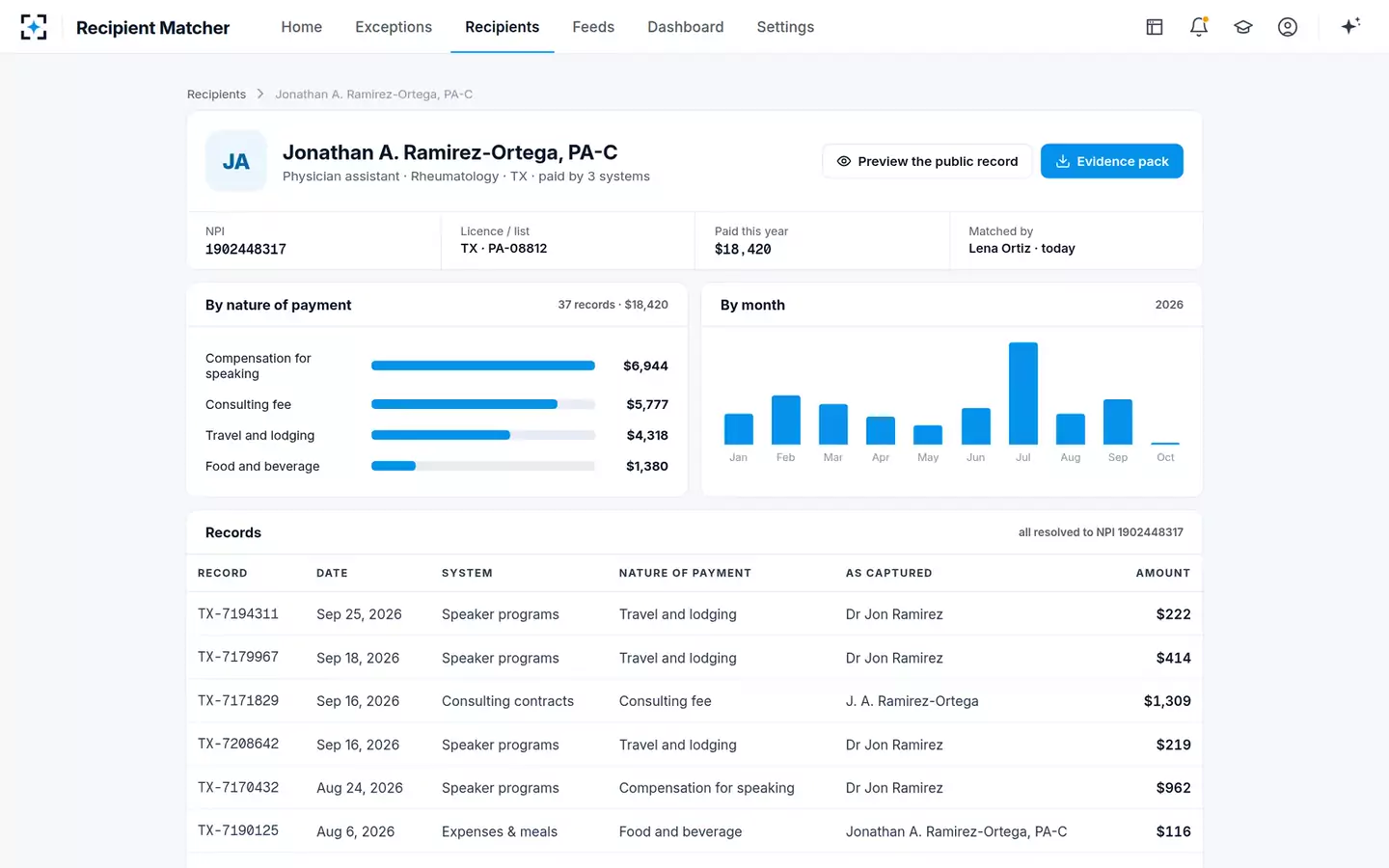Click the Consulting fee progress bar
Image resolution: width=1389 pixels, height=868 pixels.
pos(483,404)
